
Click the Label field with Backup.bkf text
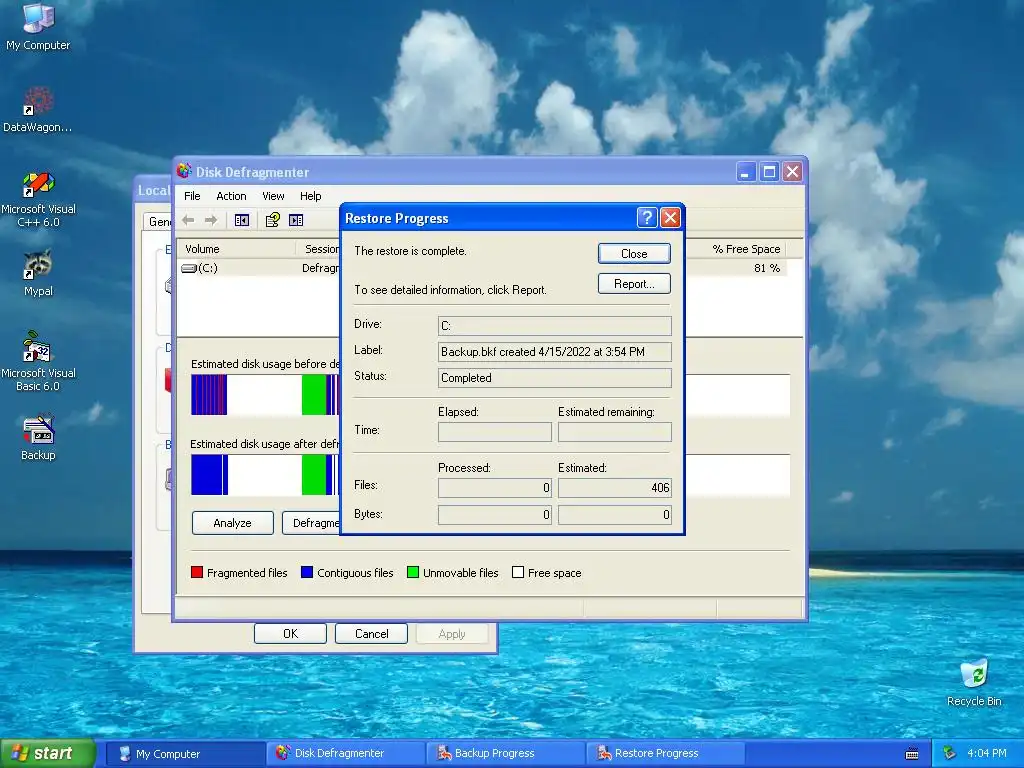[x=554, y=351]
